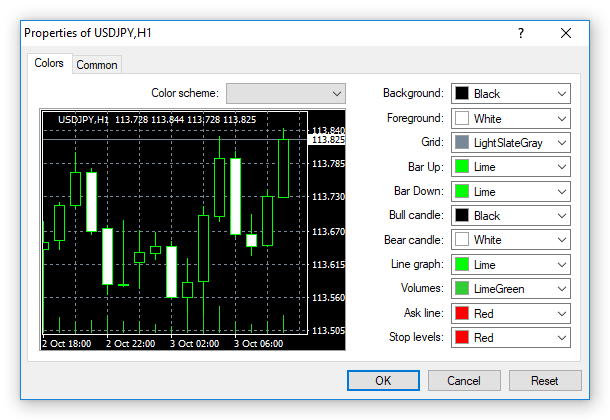This screenshot has width=610, height=420.
Task: Click the white Bear candle swatch
Action: click(x=462, y=240)
